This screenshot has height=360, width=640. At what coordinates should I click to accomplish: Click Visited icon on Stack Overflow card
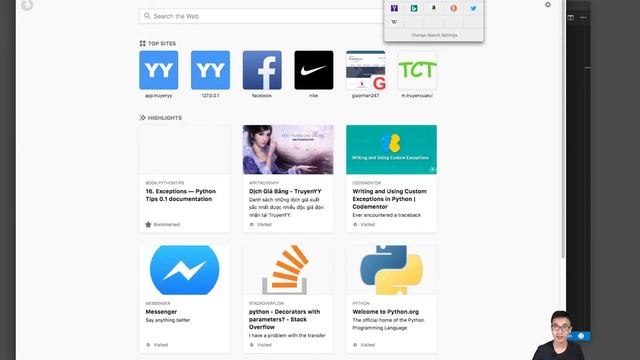(x=252, y=345)
